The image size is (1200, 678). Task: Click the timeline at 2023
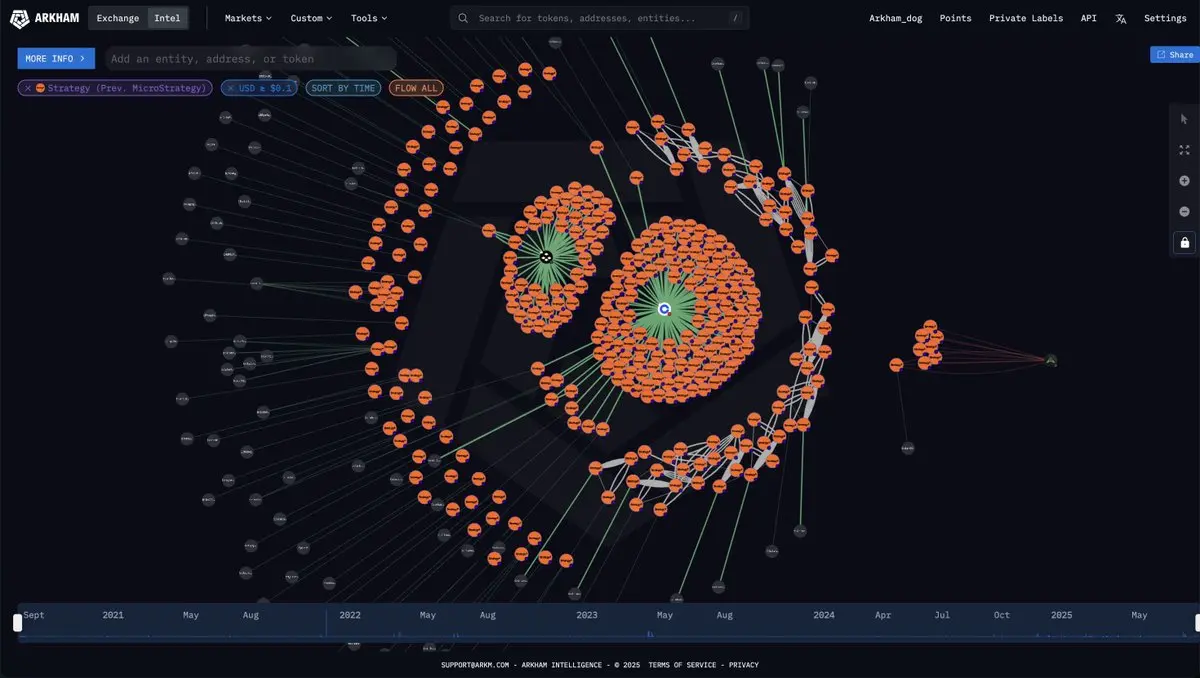click(x=586, y=615)
